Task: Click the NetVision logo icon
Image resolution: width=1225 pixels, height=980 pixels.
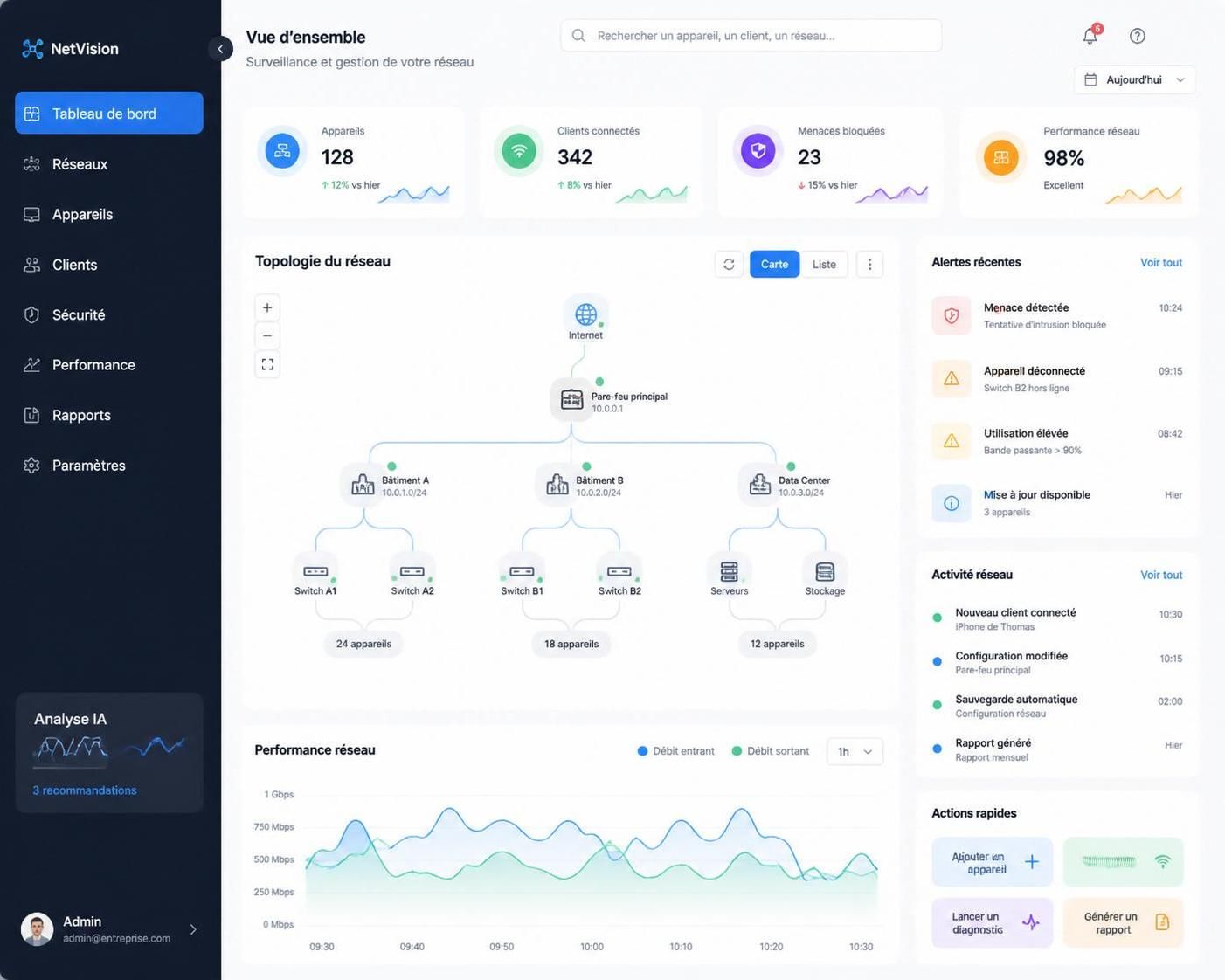Action: 32,49
